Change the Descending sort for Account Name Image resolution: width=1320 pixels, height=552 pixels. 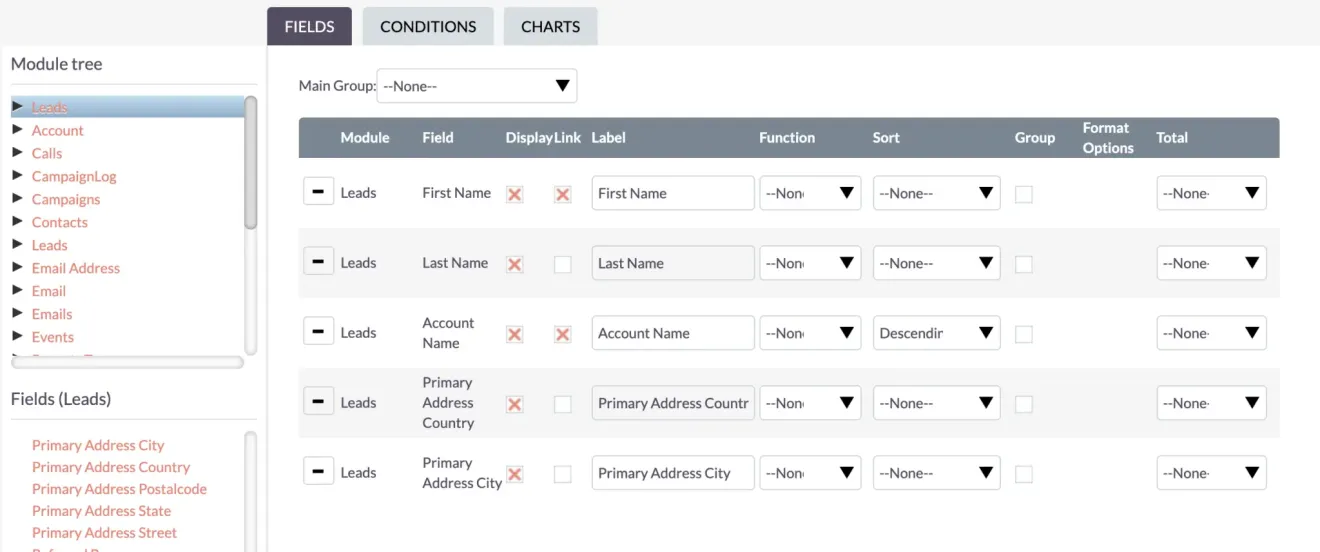point(936,333)
